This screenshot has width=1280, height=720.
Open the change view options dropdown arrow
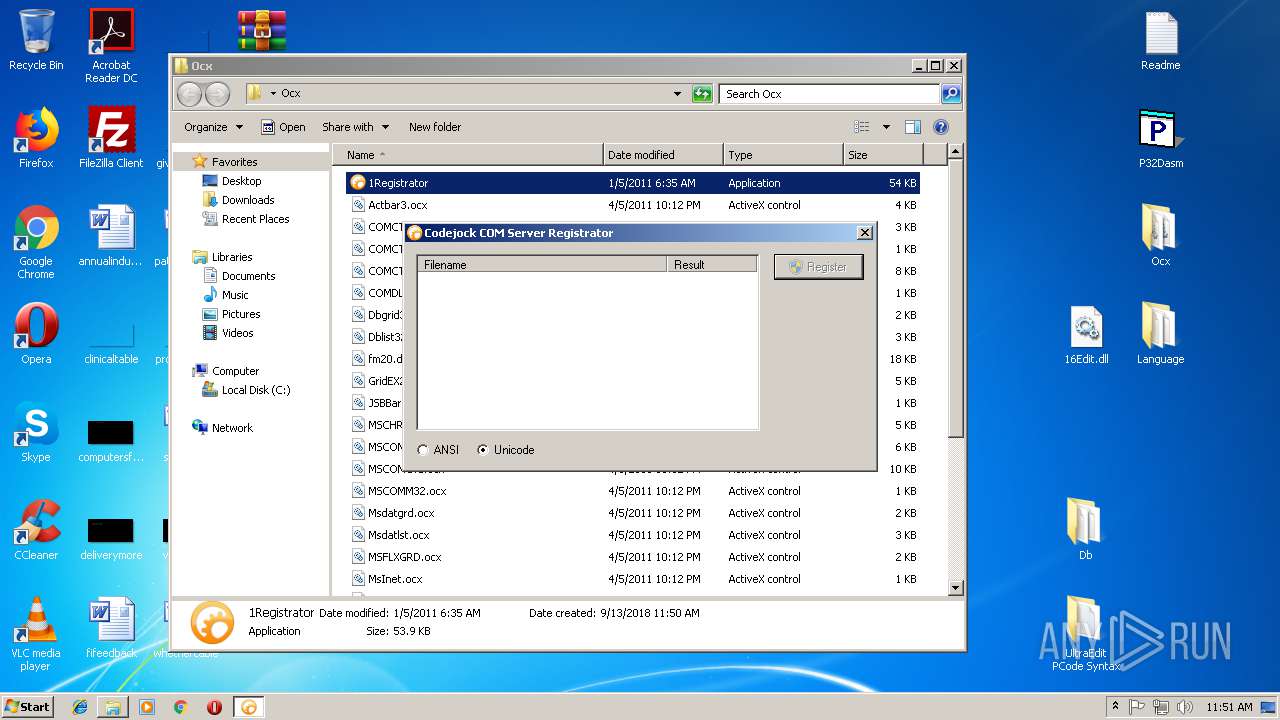pos(886,127)
